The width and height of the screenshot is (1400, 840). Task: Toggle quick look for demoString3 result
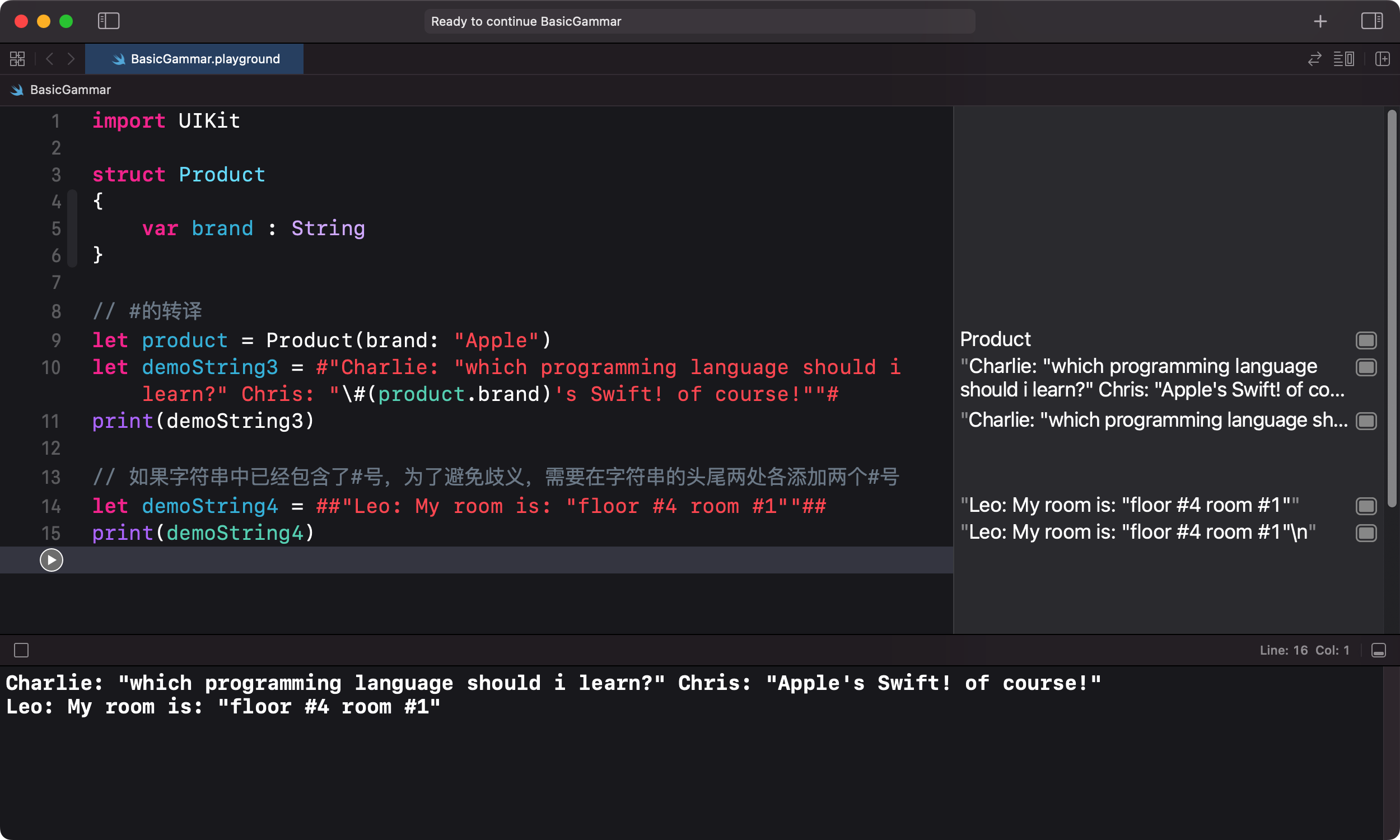(1366, 367)
